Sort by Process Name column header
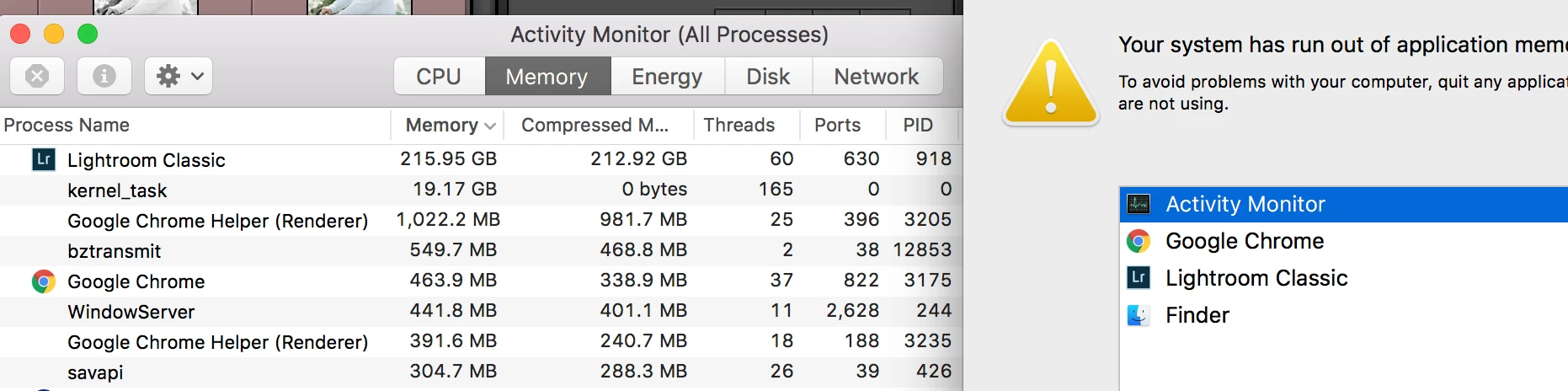This screenshot has width=1568, height=391. 67,126
